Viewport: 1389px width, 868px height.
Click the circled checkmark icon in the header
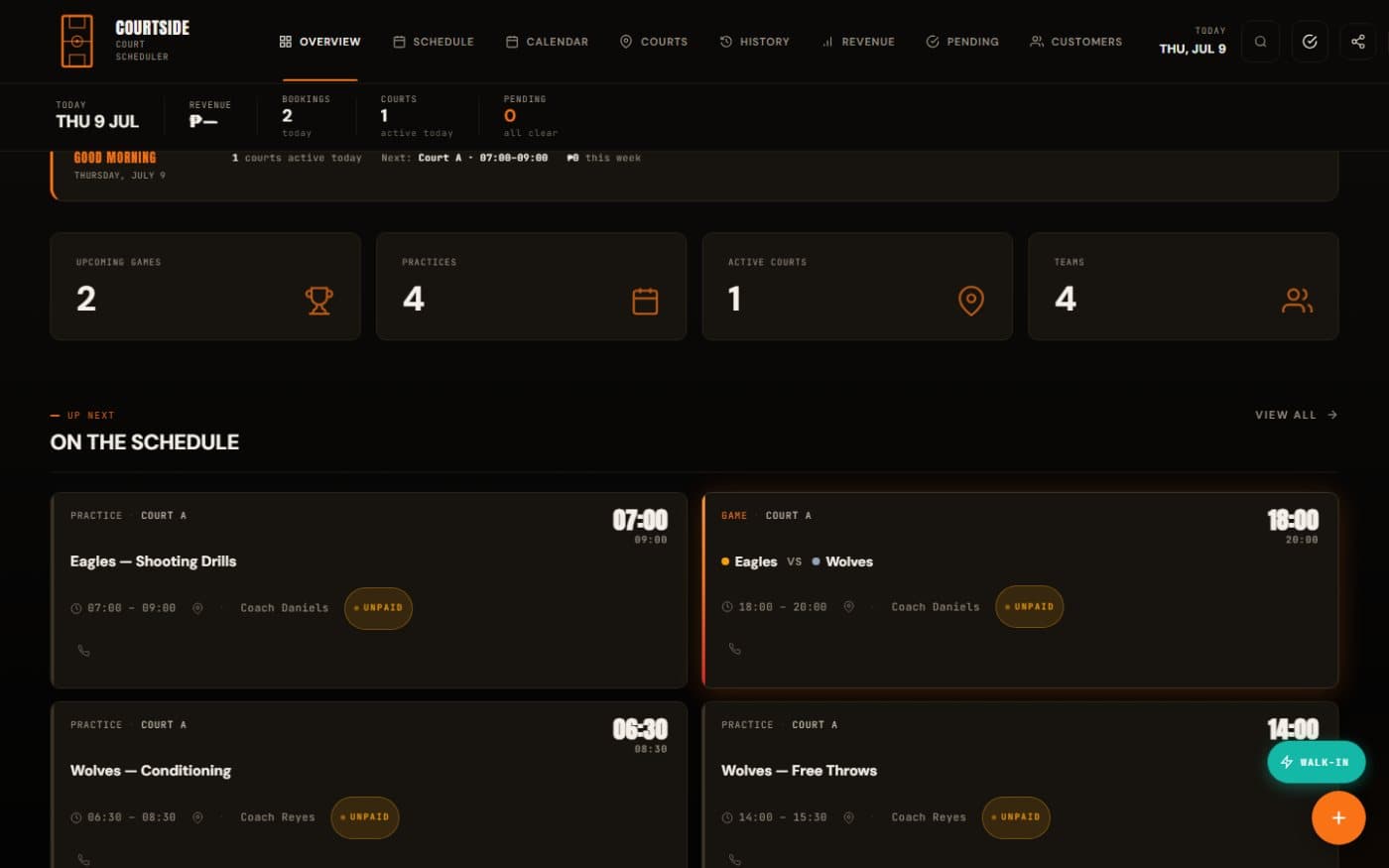pos(1310,42)
